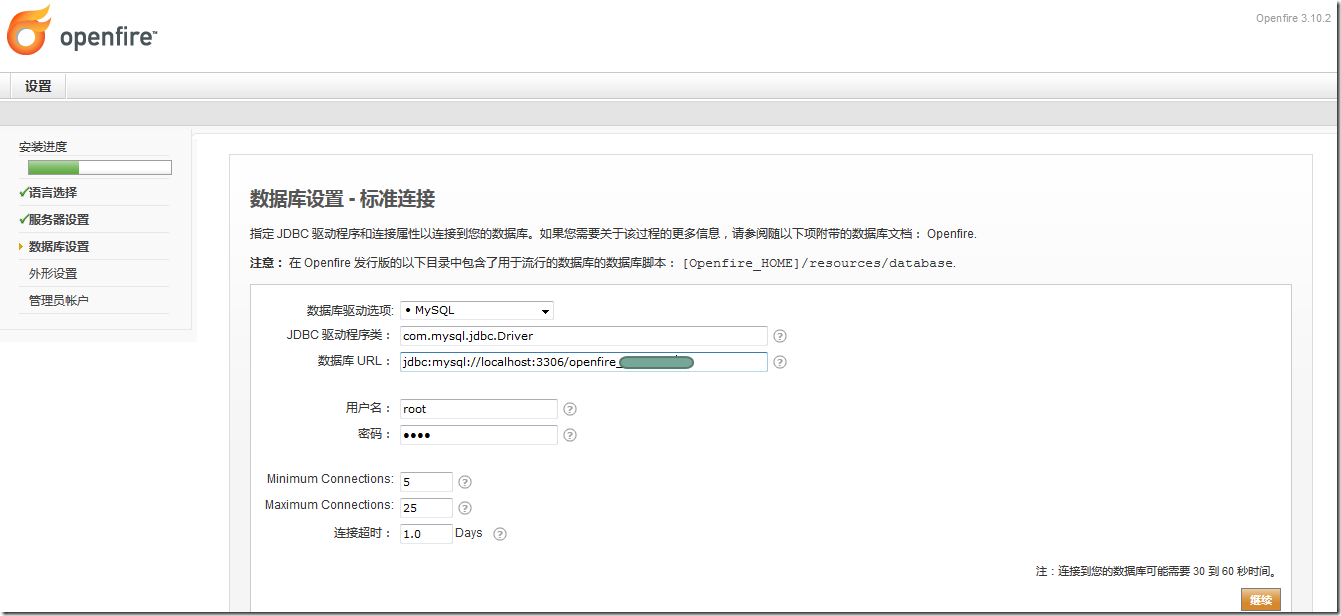Click heading 数据库设置 - 标准连接
Image resolution: width=1341 pixels, height=616 pixels.
(342, 199)
